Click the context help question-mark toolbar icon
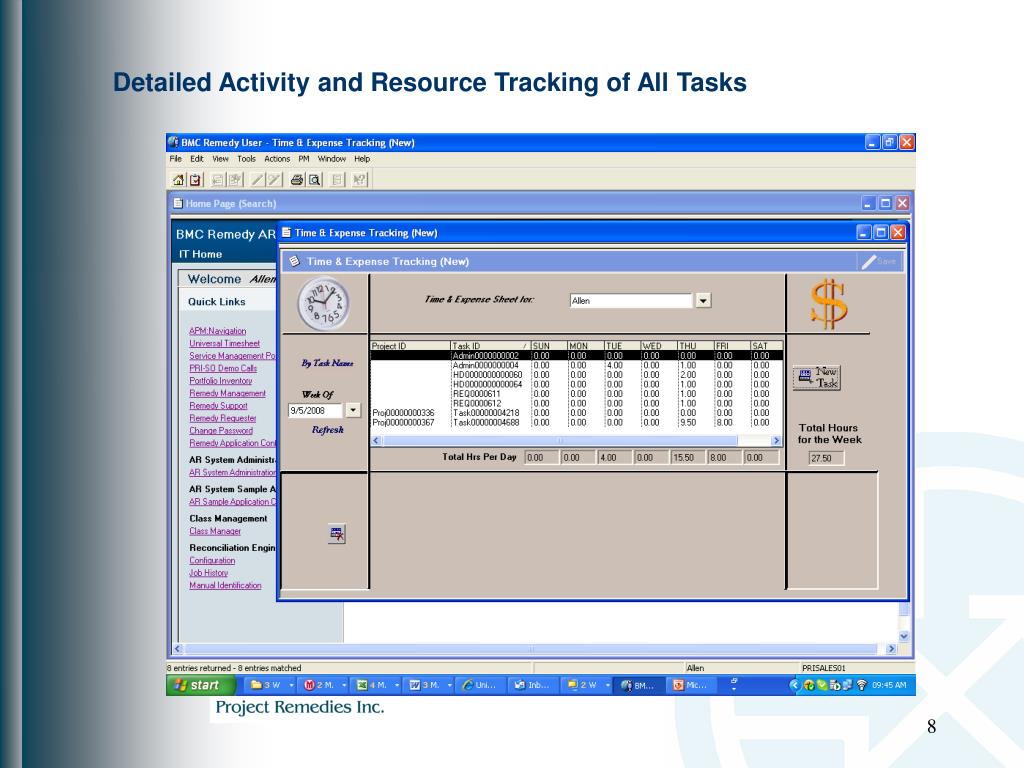 coord(359,180)
